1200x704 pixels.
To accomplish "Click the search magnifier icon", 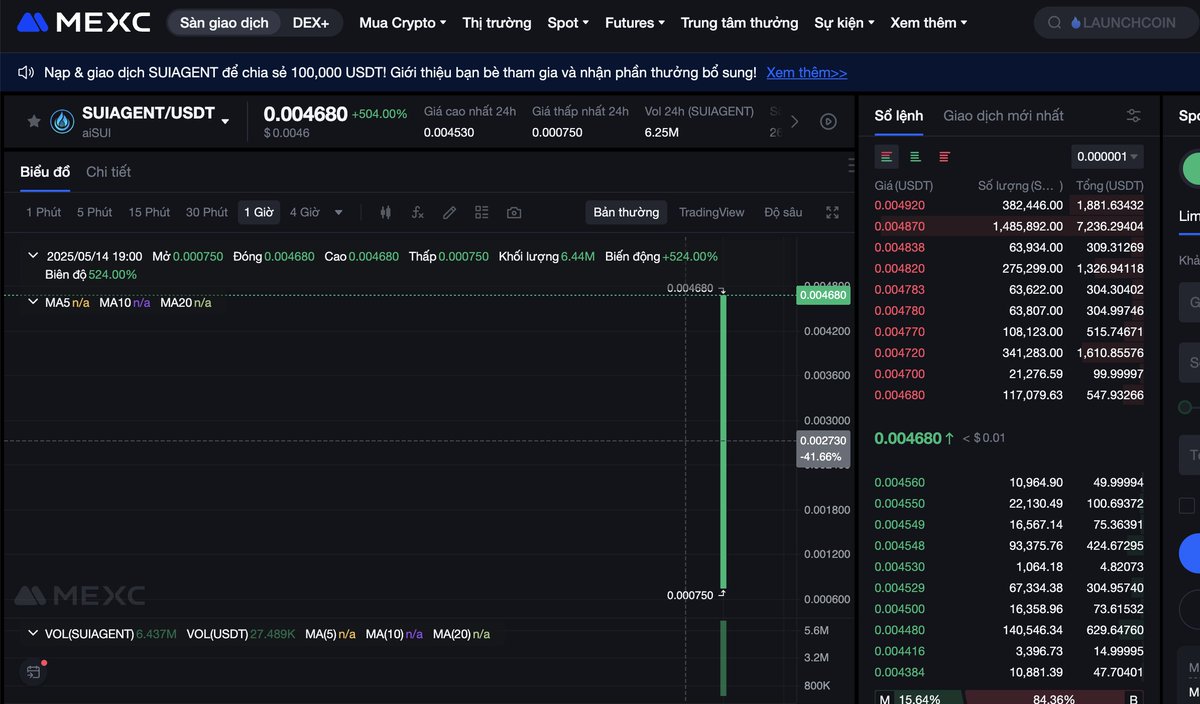I will click(1054, 22).
